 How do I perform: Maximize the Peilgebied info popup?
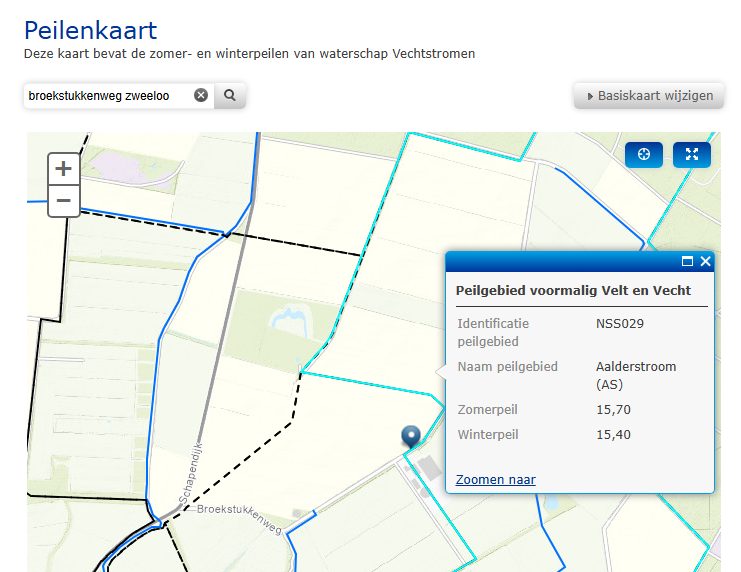688,261
